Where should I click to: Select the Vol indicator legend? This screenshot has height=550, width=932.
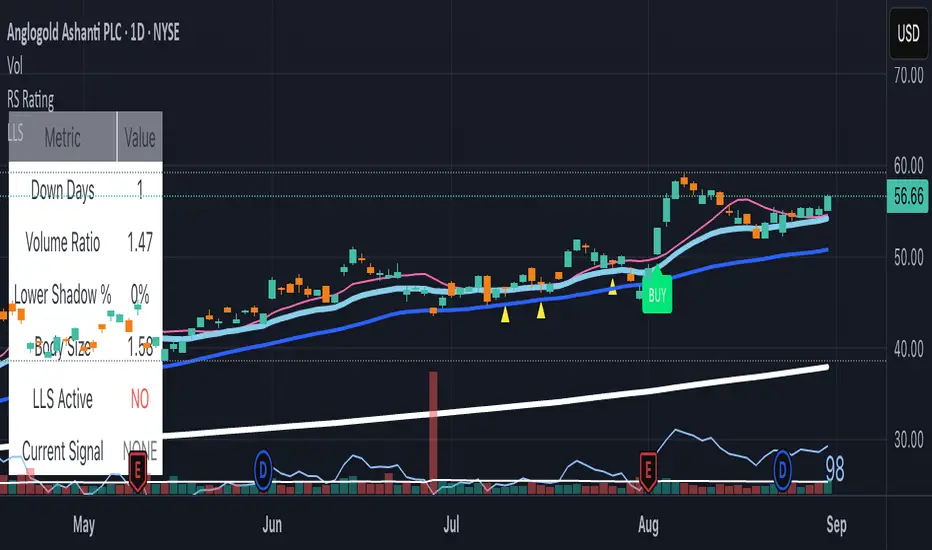click(15, 65)
